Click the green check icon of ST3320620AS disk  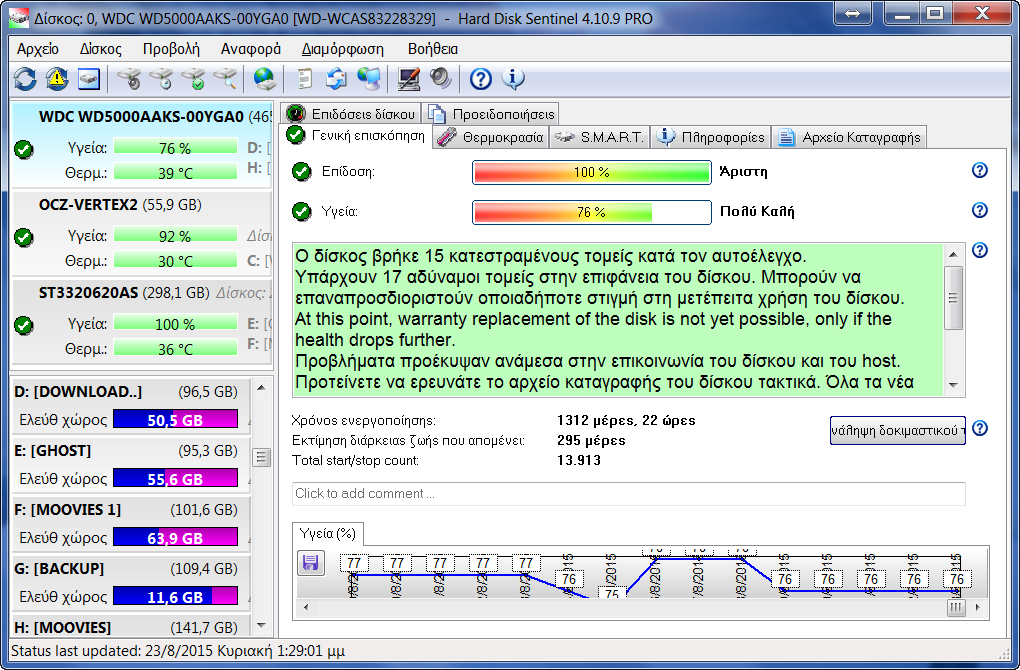click(24, 325)
